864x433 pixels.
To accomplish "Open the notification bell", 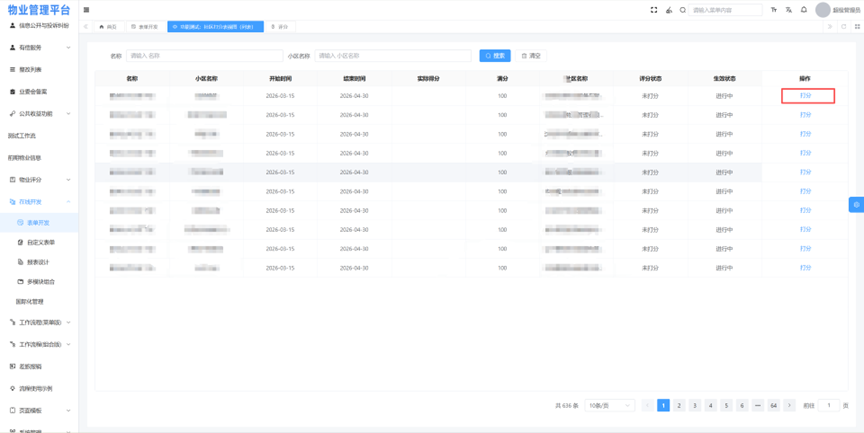I will [804, 10].
